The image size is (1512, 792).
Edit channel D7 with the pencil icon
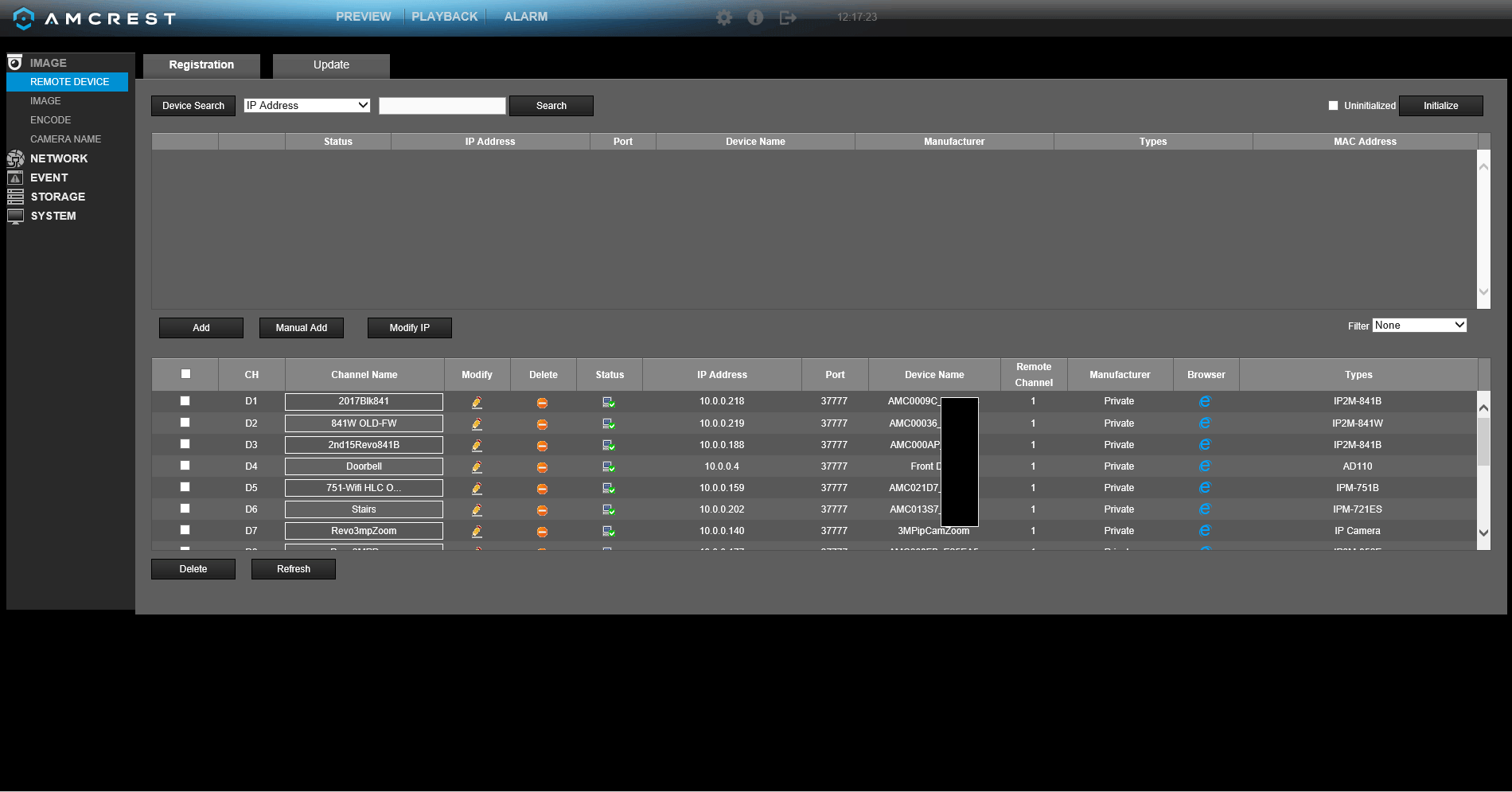(477, 531)
